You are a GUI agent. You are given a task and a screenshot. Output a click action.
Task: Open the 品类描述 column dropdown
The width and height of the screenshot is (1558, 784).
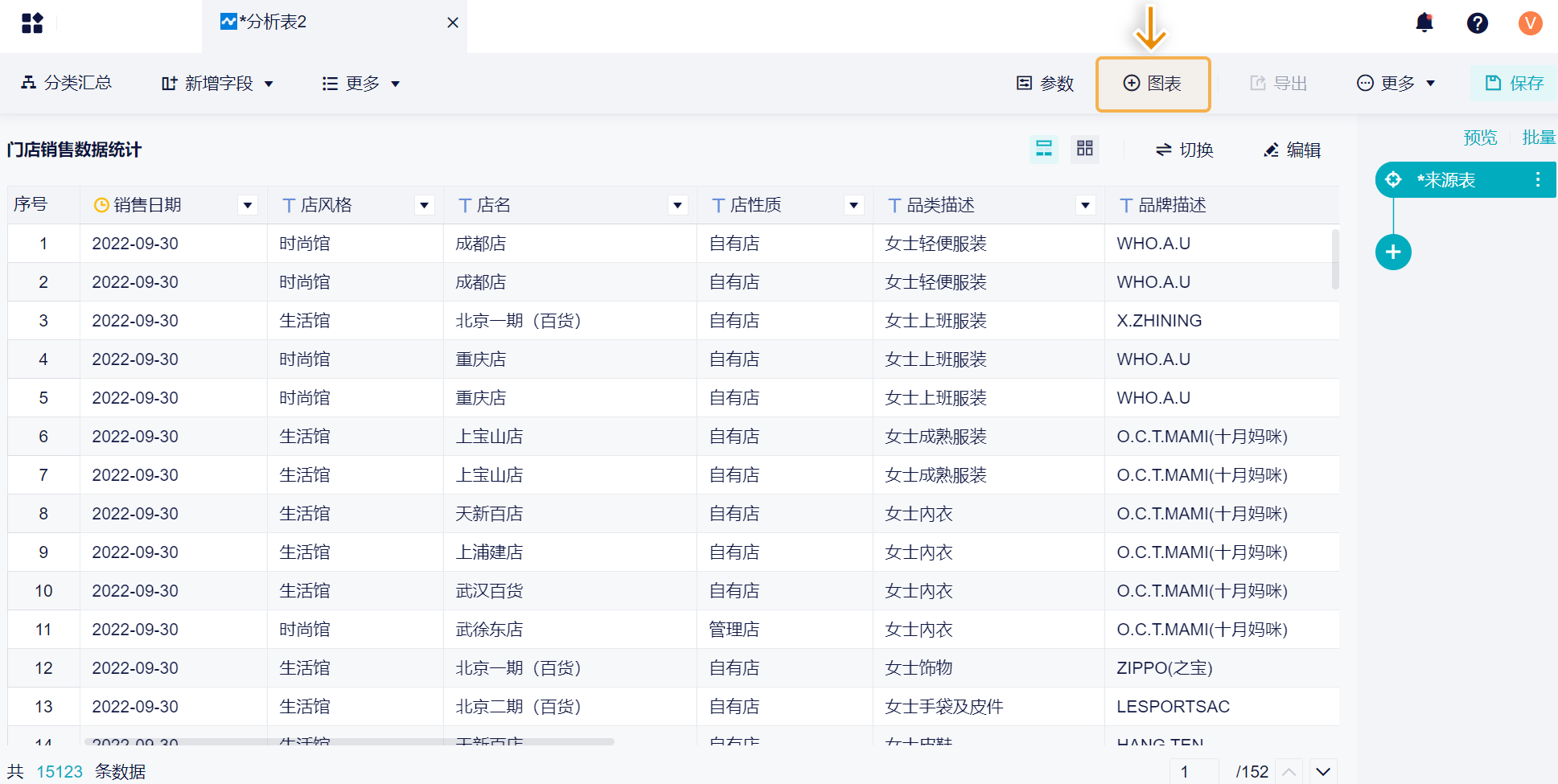click(x=1086, y=205)
